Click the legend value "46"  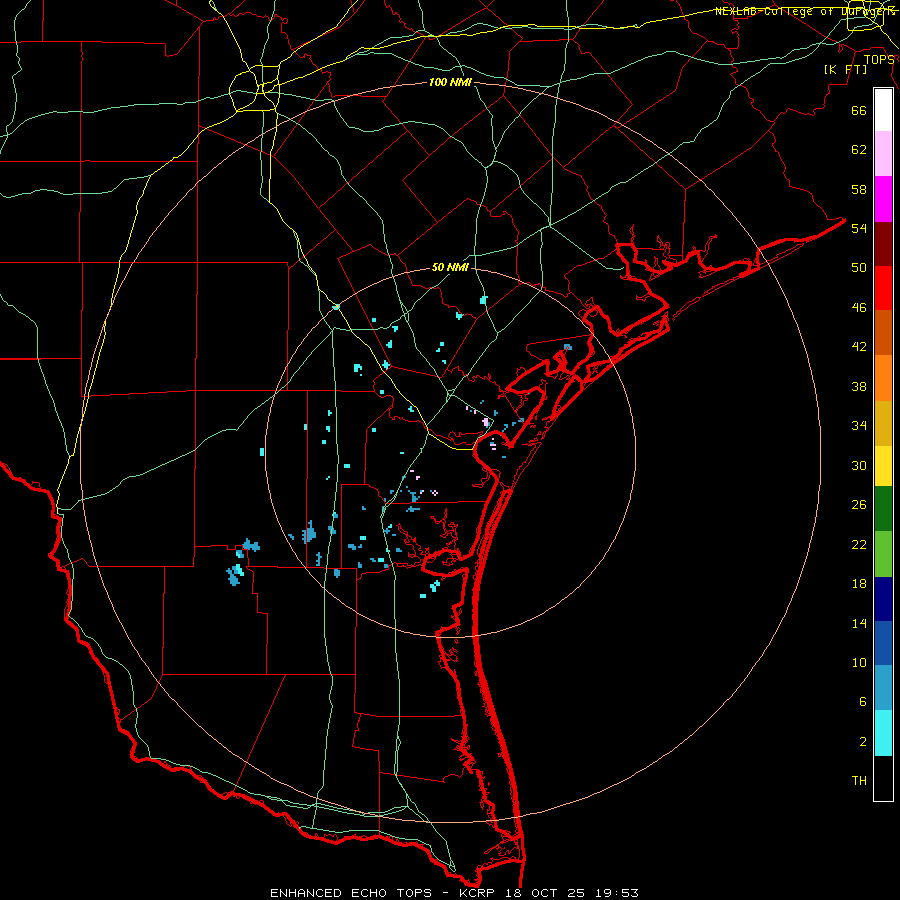(859, 308)
